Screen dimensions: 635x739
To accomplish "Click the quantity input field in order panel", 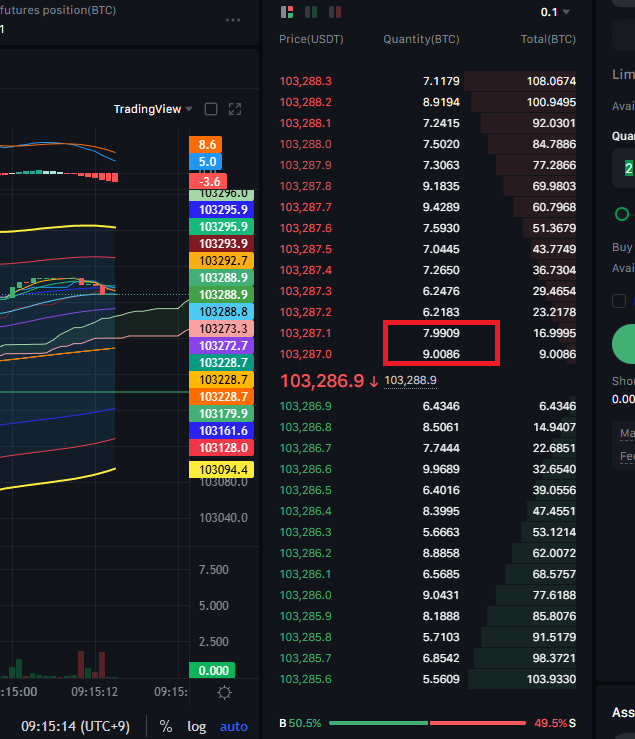I will (623, 168).
